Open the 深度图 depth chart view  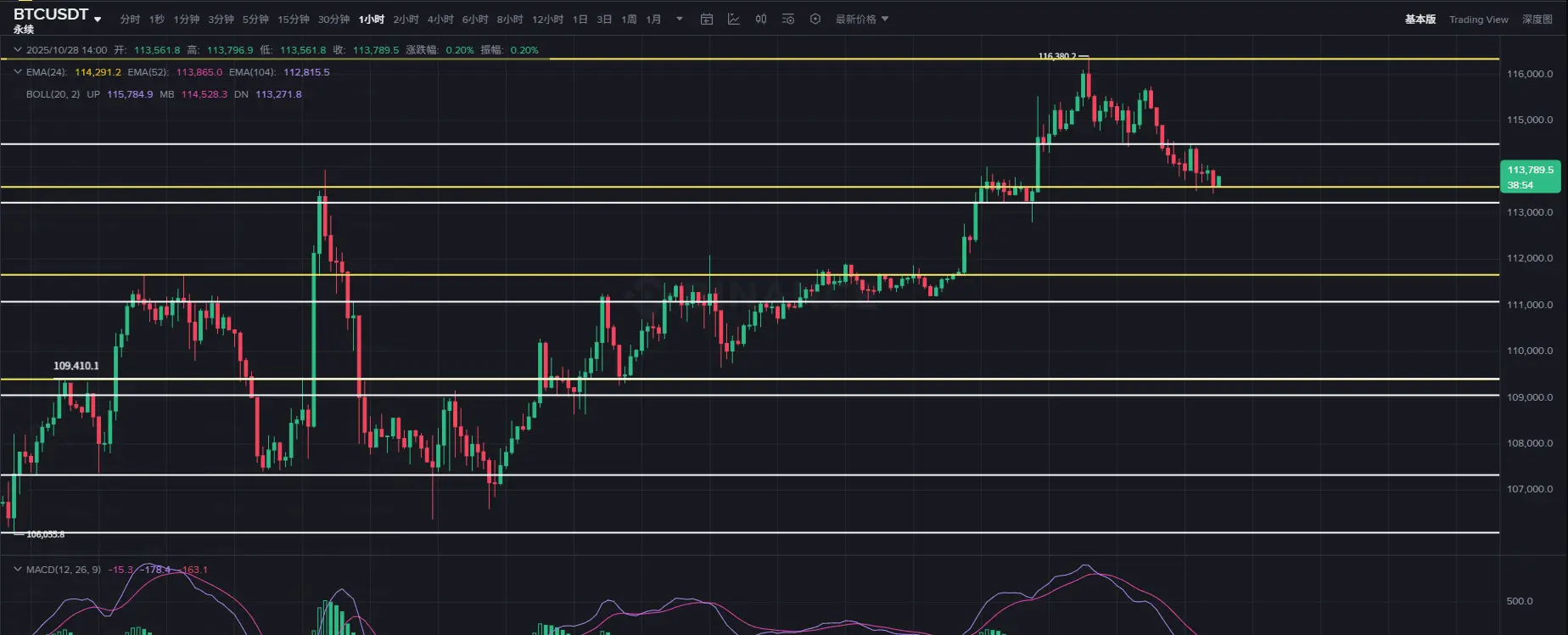click(1537, 19)
